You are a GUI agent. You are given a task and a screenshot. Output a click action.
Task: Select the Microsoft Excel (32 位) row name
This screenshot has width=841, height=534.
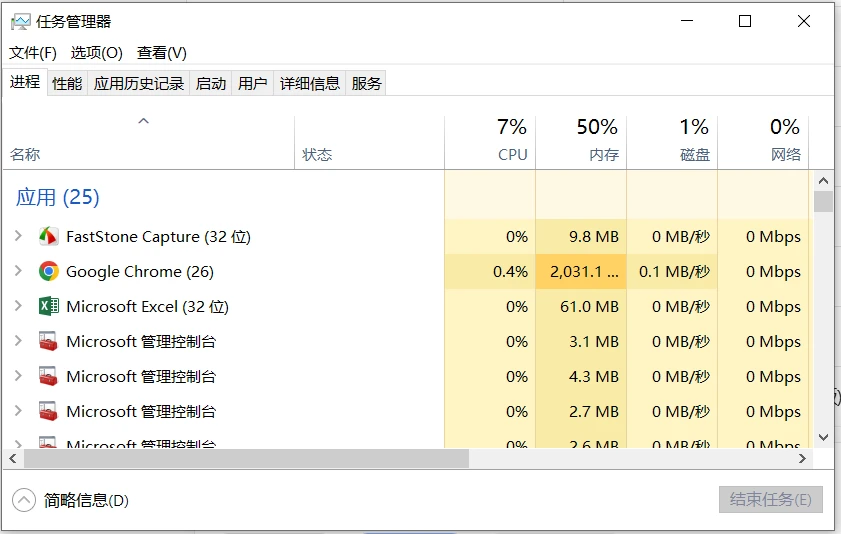[147, 306]
